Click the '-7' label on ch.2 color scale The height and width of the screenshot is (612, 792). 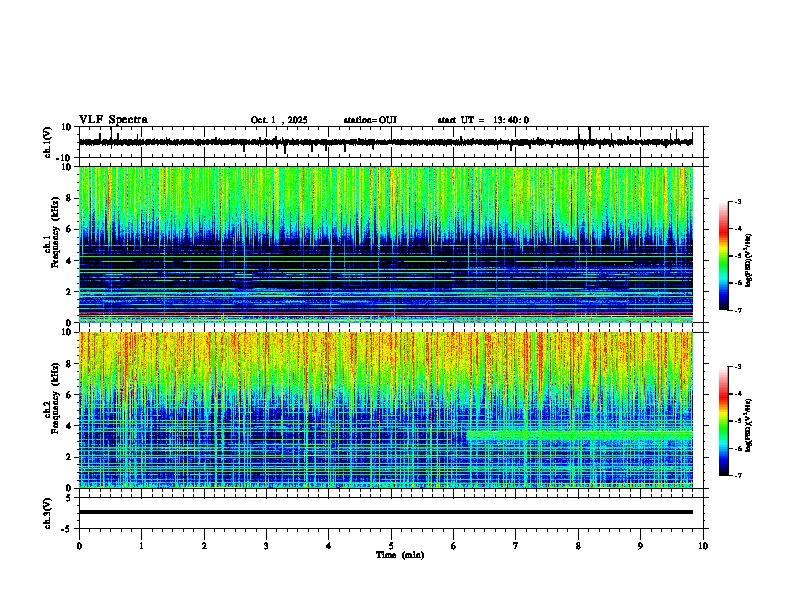click(737, 475)
